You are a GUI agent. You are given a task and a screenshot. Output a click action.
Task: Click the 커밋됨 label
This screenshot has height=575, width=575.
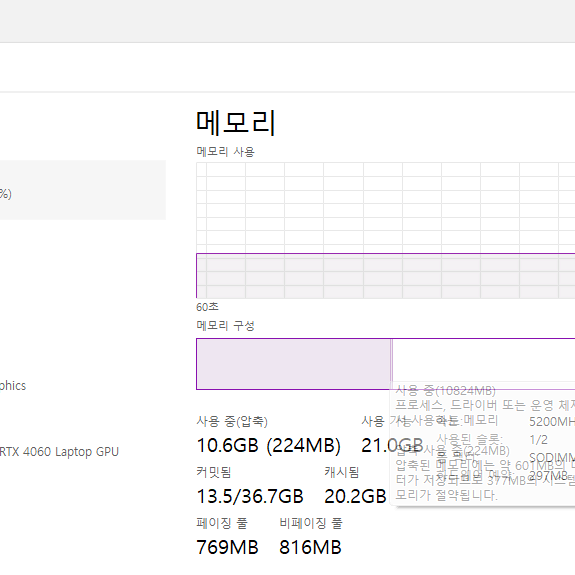[213, 472]
